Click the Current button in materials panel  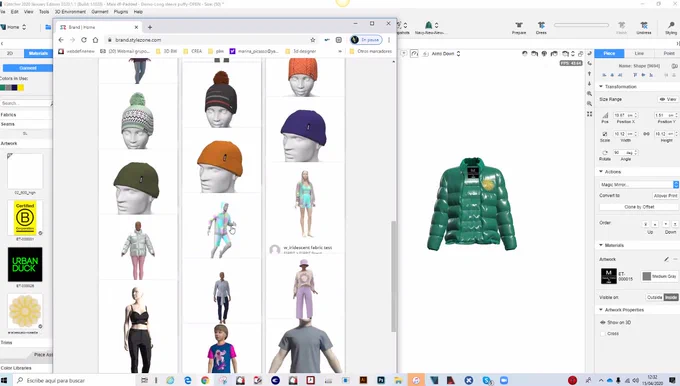click(28, 68)
